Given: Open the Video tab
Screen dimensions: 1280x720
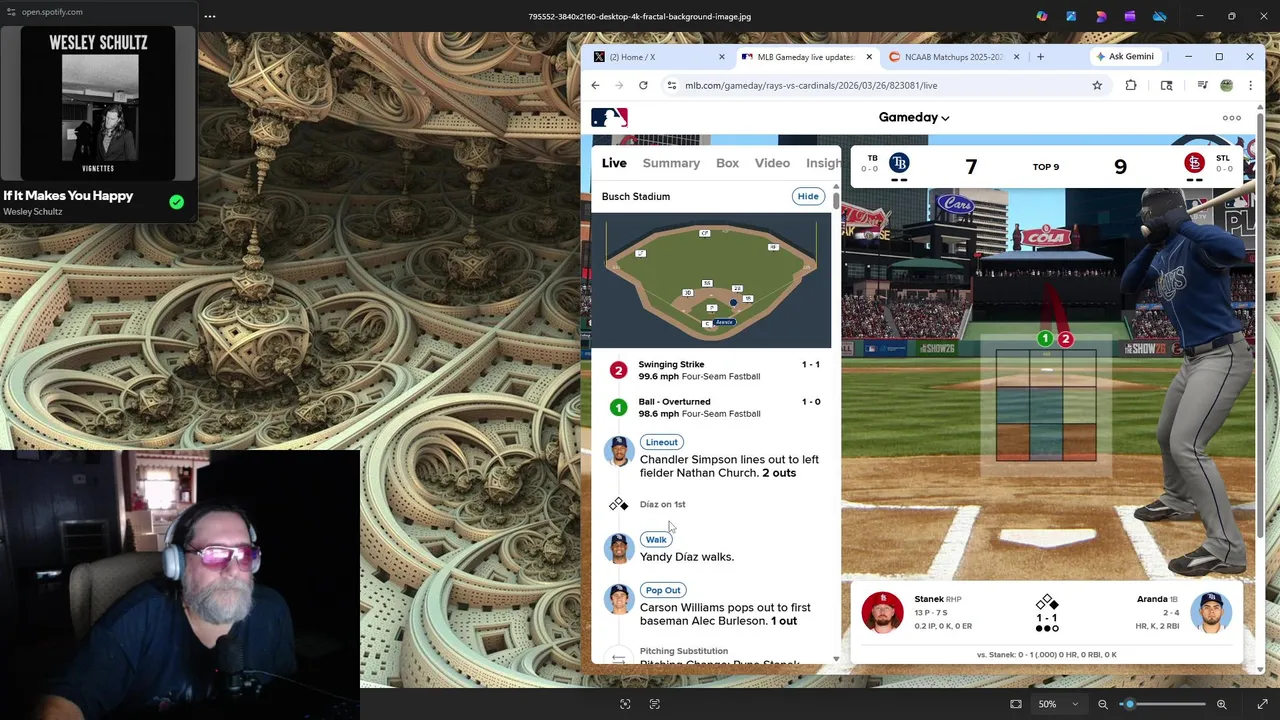Looking at the screenshot, I should 772,163.
